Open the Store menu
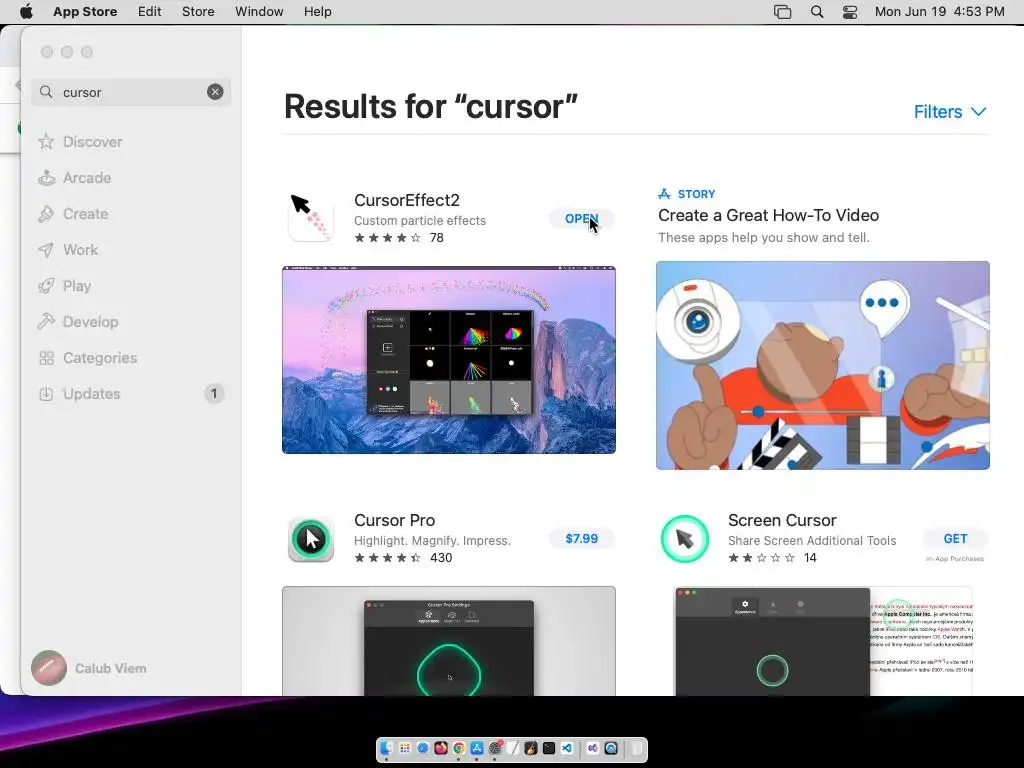This screenshot has height=768, width=1024. coord(198,12)
